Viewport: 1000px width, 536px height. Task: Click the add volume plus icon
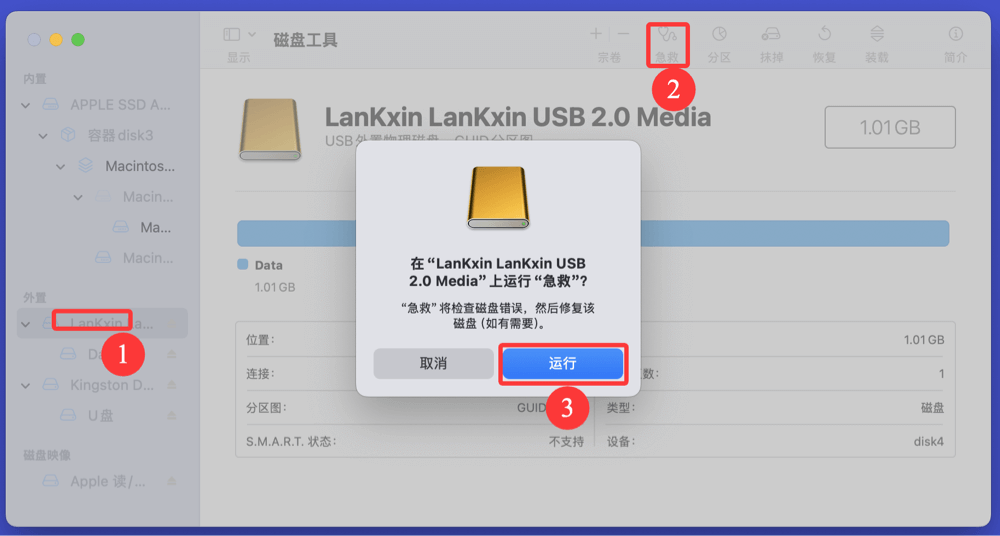596,34
